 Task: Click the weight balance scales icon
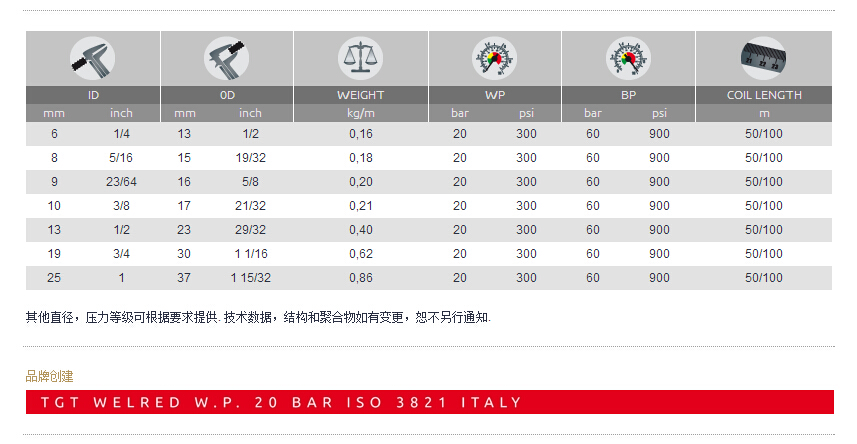pyautogui.click(x=360, y=58)
